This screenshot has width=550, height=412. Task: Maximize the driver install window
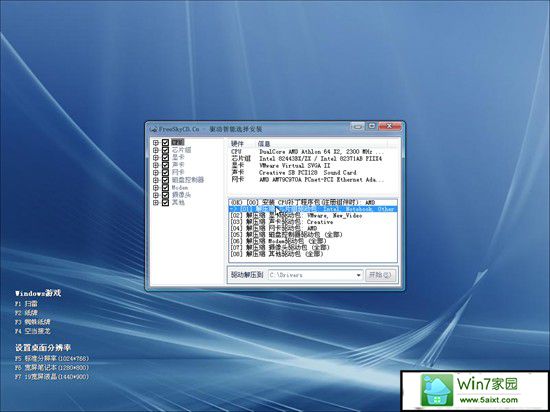click(372, 126)
